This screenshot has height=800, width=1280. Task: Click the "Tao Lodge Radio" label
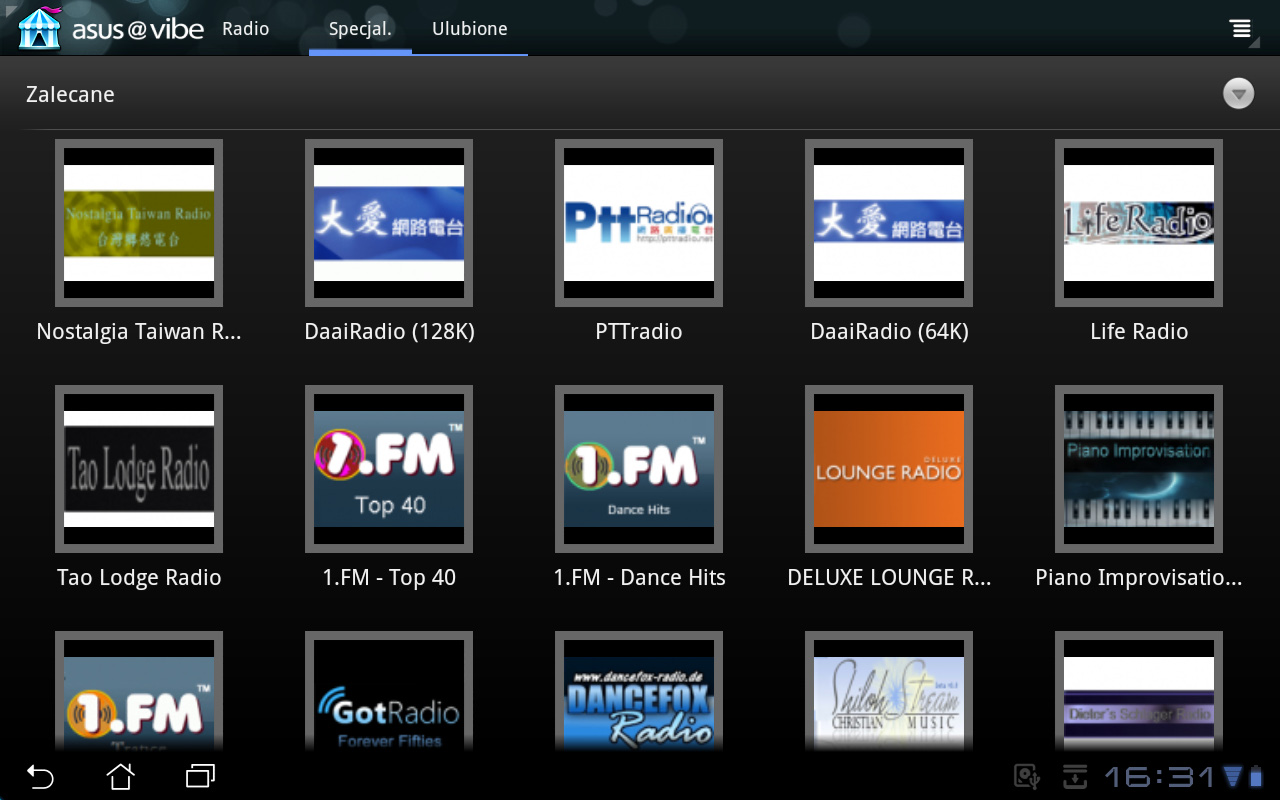[139, 578]
